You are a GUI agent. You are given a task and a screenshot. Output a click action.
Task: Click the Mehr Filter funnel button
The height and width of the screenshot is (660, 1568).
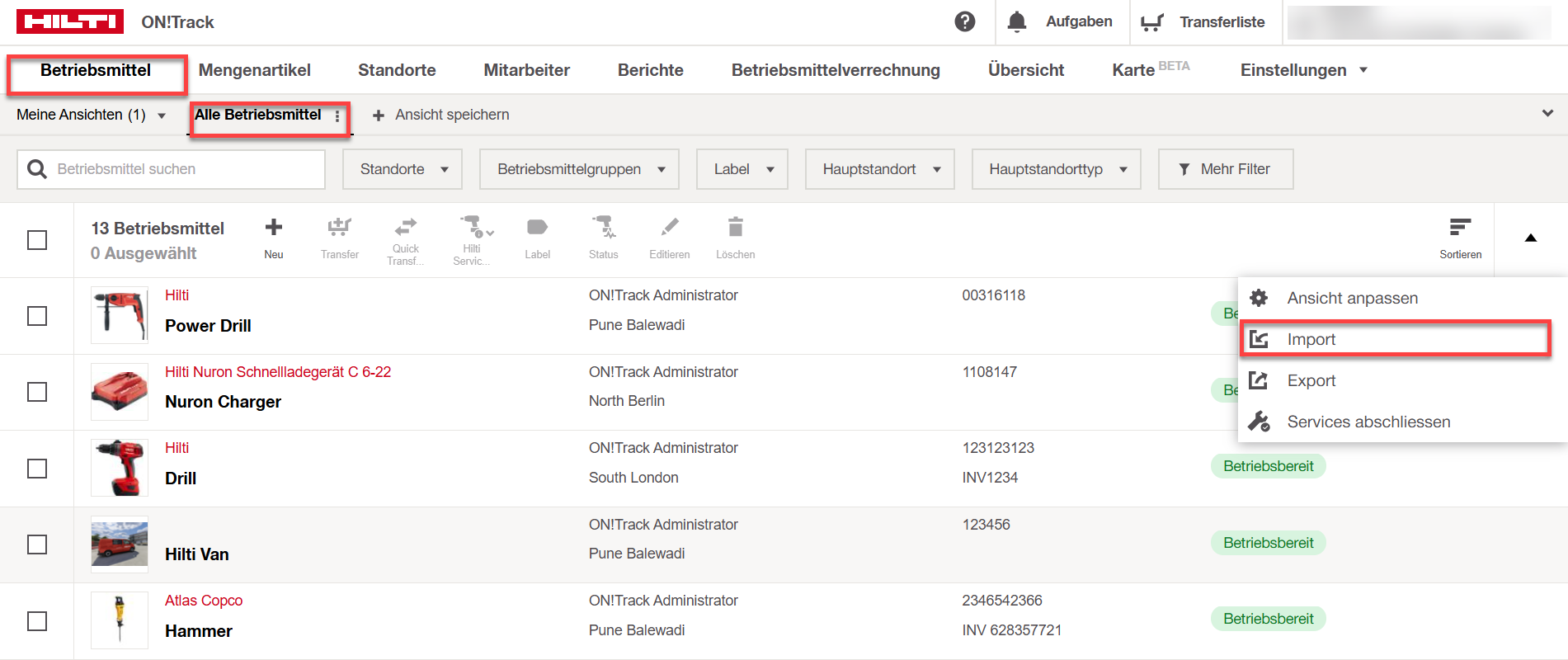[x=1226, y=169]
